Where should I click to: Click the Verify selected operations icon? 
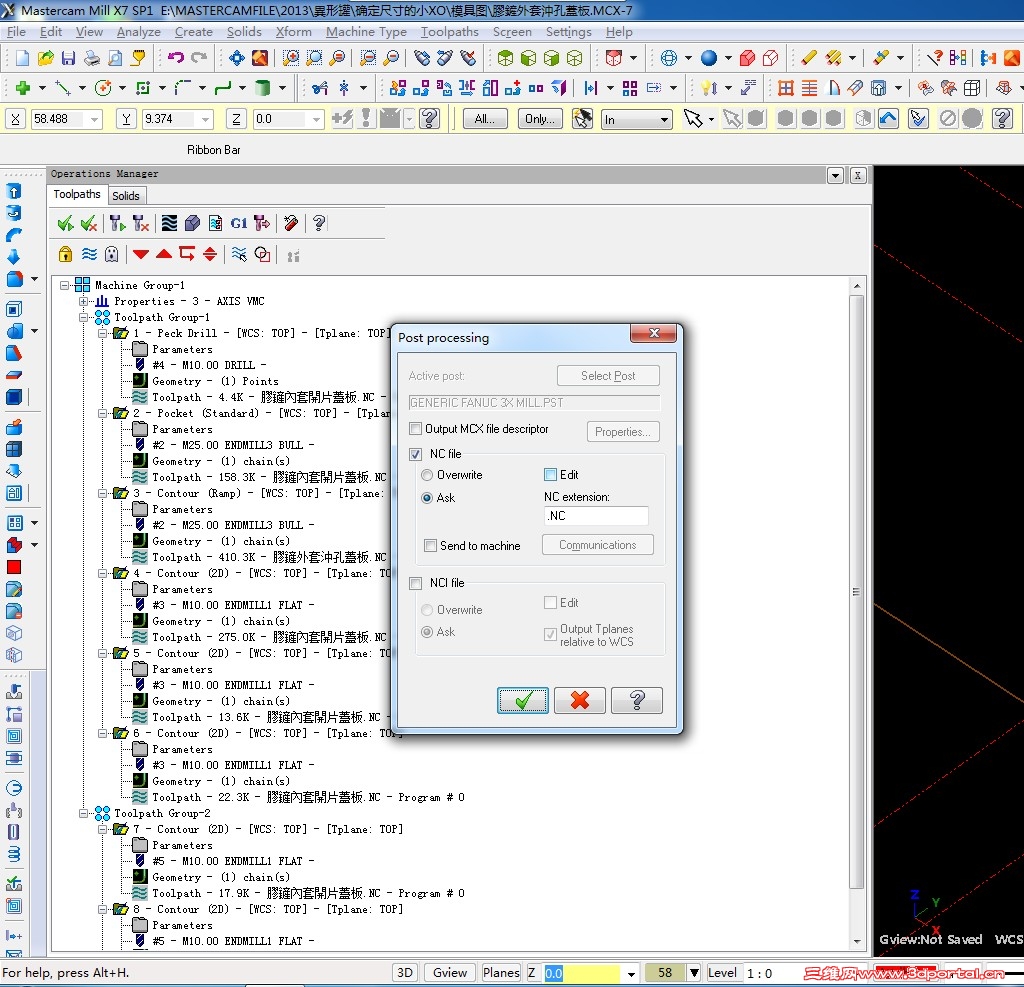point(192,223)
